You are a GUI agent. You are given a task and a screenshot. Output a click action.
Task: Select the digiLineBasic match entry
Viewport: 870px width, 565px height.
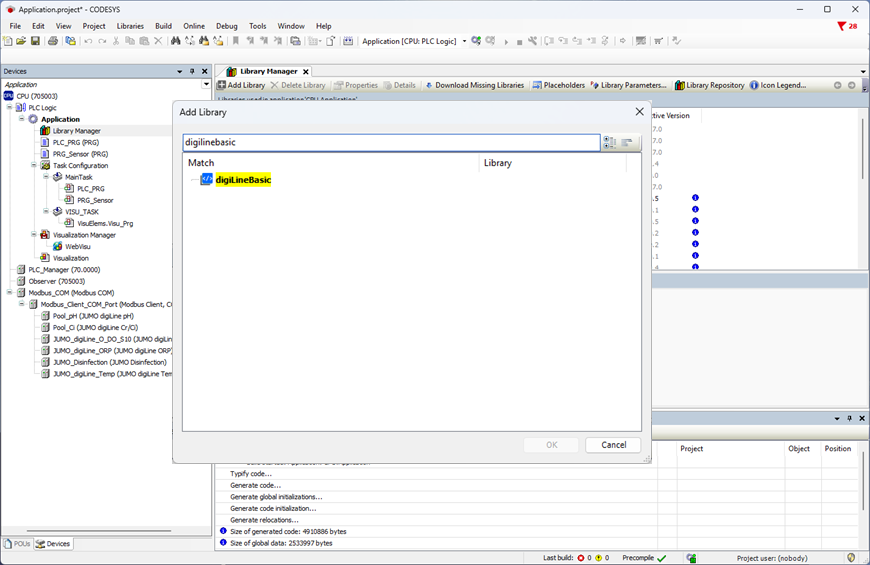pos(243,179)
